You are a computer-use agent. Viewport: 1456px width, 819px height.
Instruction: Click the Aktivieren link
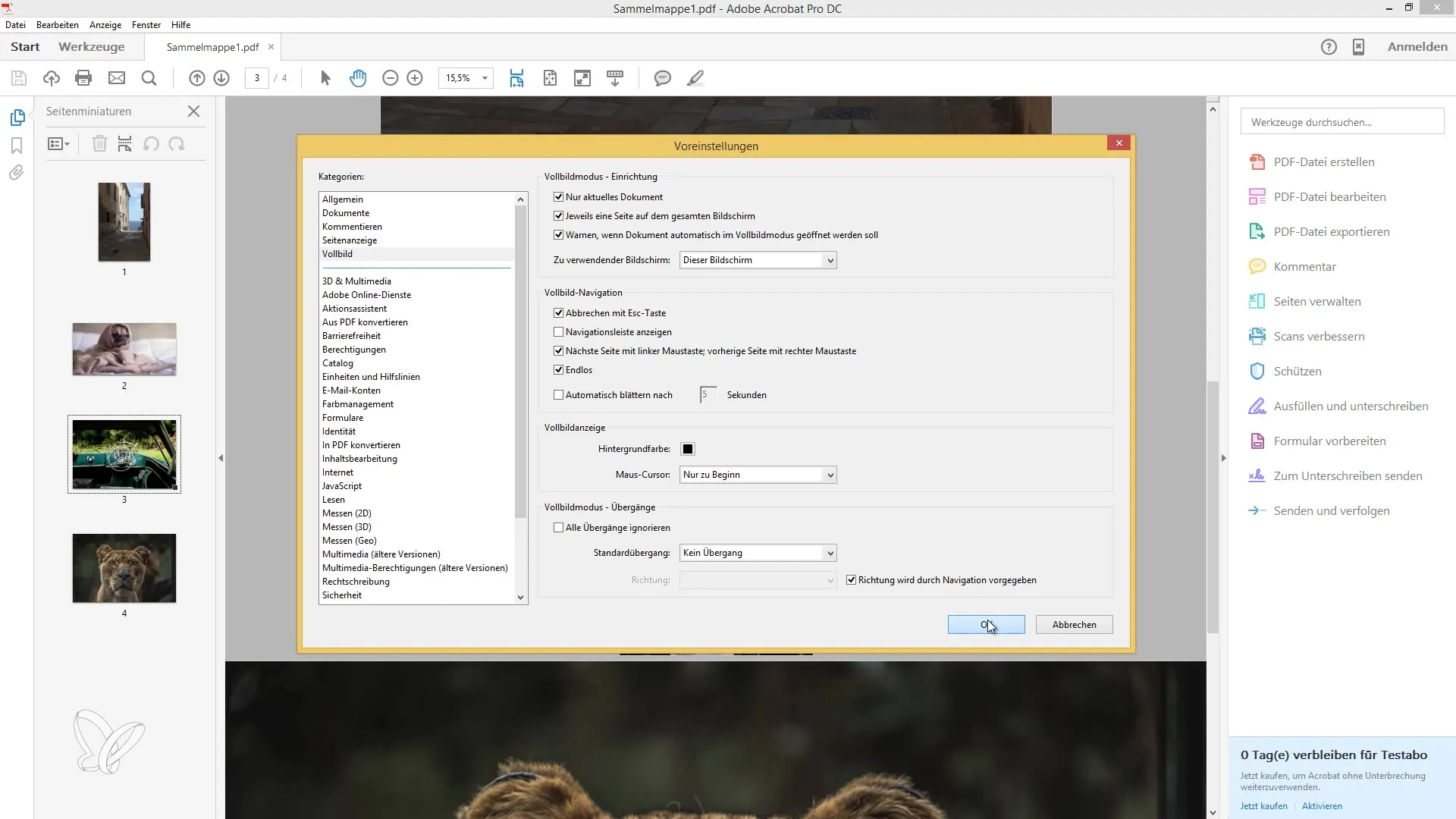[x=1322, y=806]
